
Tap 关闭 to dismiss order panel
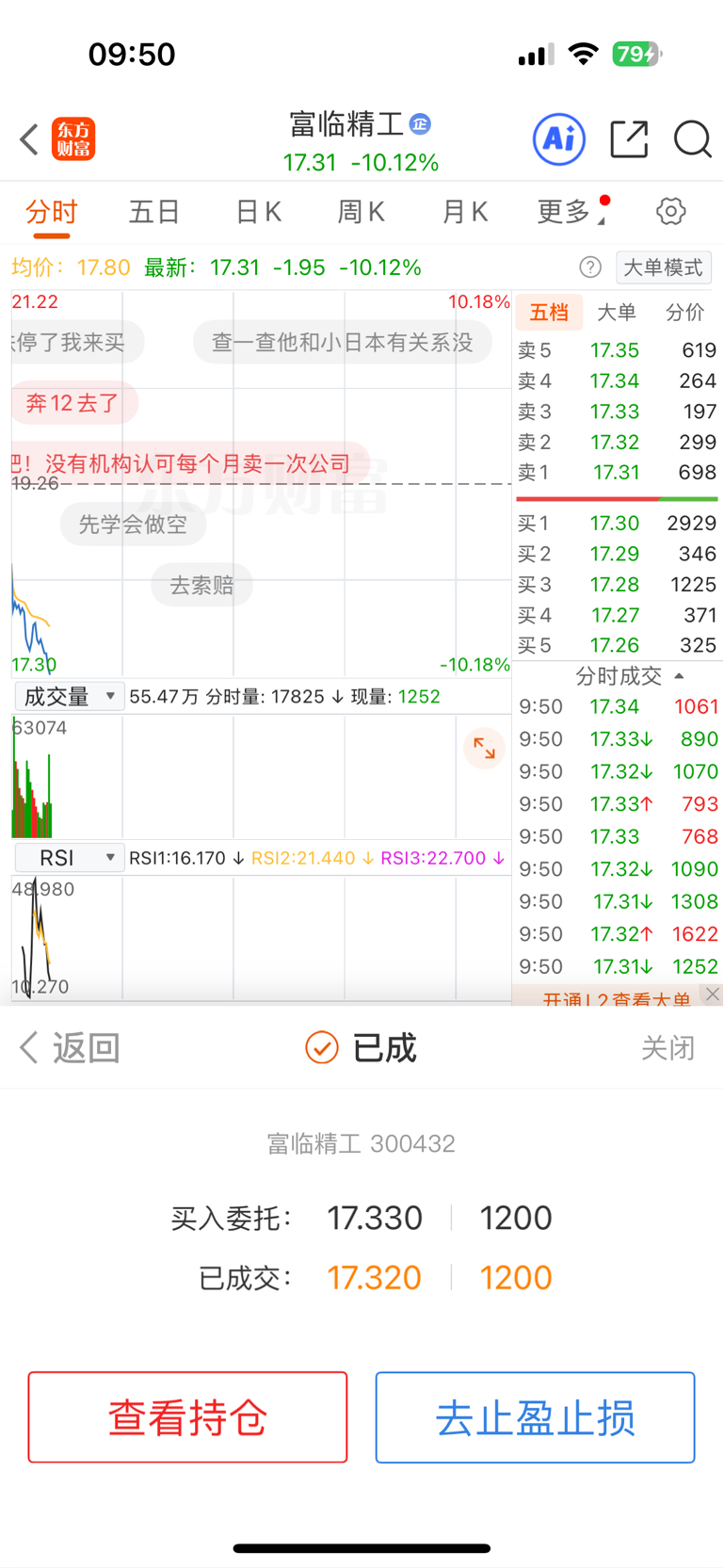[668, 1048]
